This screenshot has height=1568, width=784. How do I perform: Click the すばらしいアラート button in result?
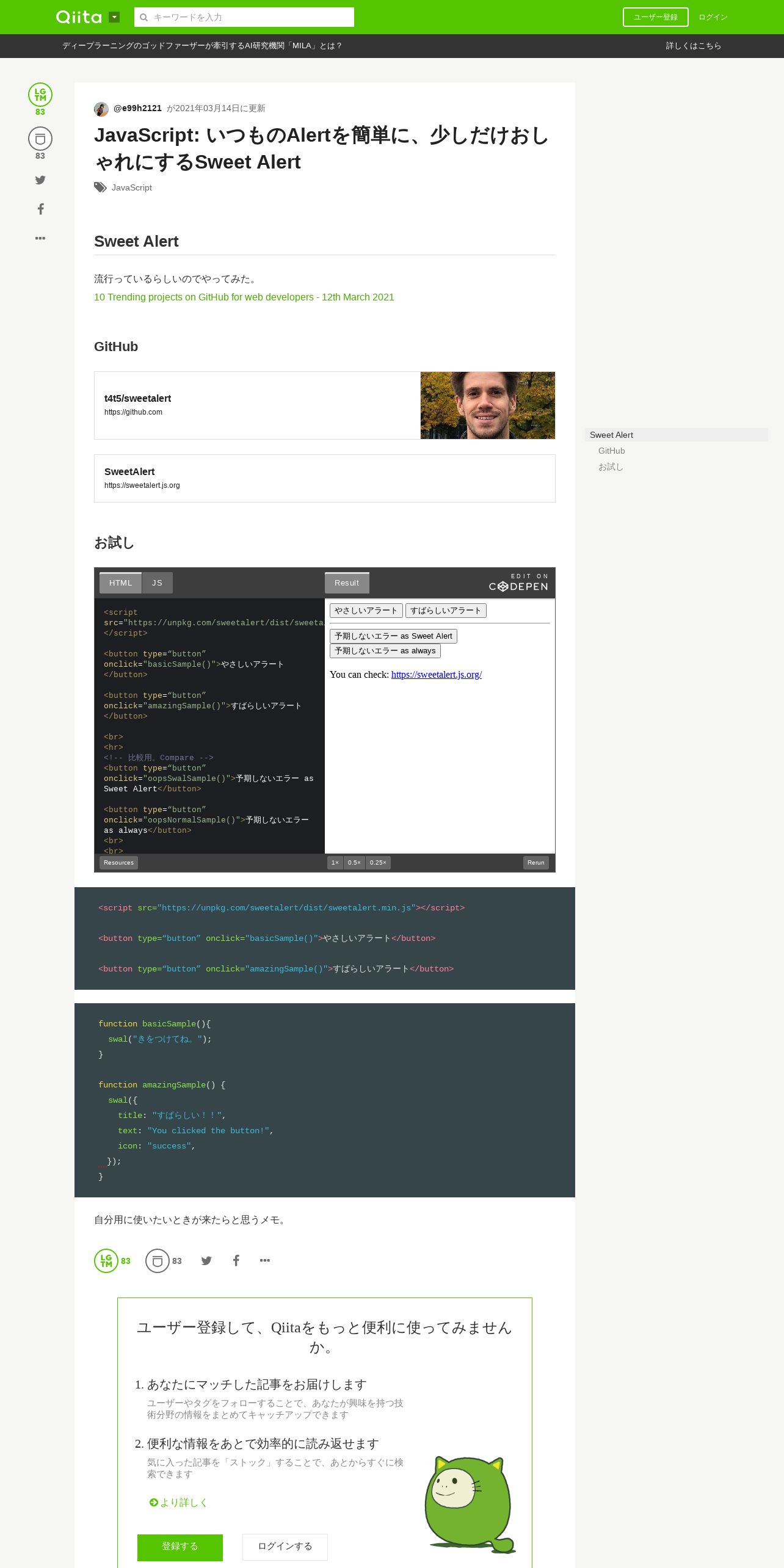[446, 611]
